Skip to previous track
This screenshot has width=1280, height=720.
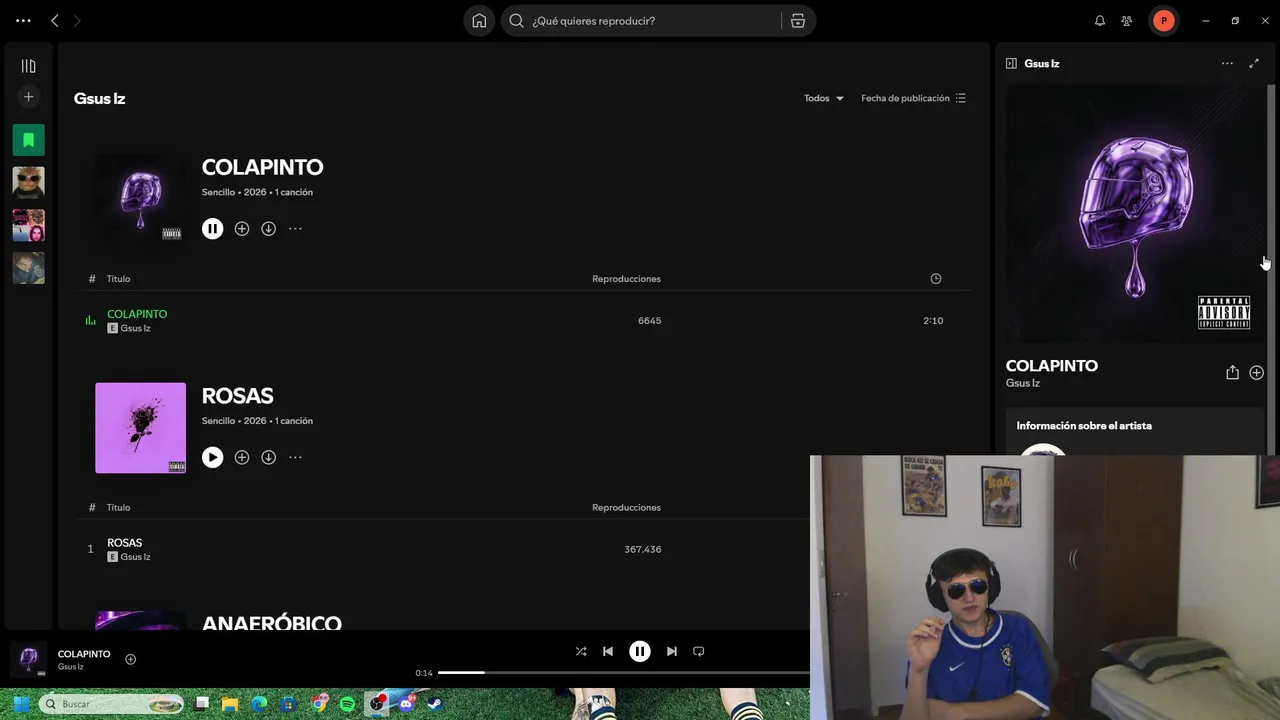608,651
